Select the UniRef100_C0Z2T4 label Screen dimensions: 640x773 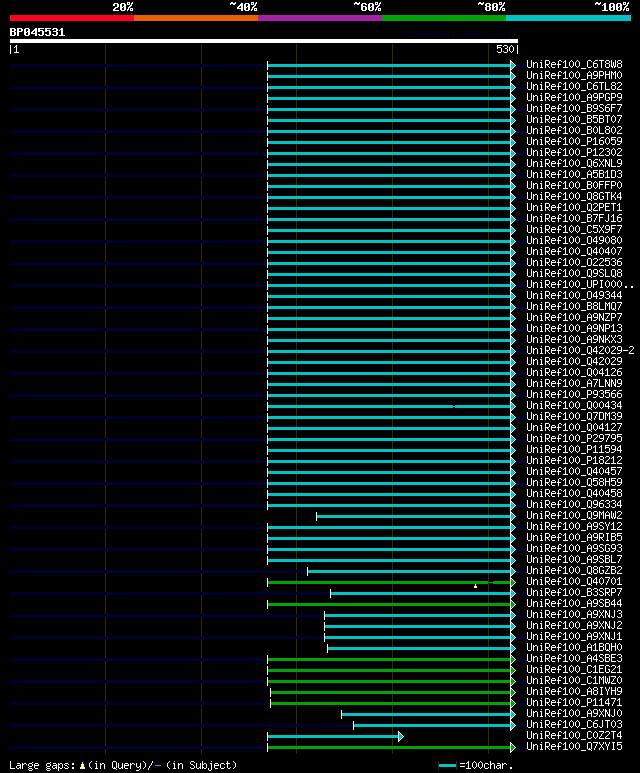point(574,736)
